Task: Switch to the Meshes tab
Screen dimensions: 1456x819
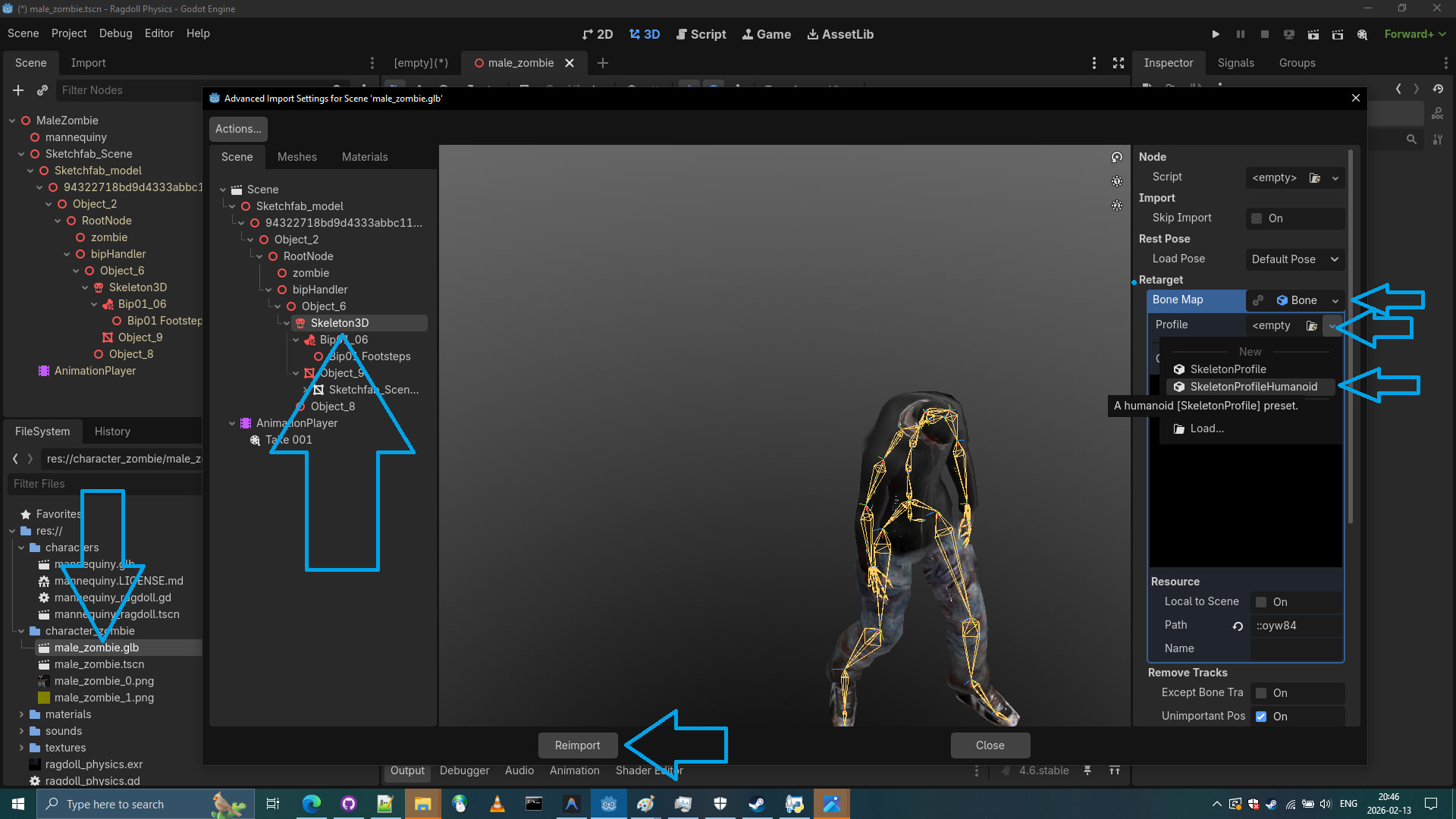Action: [297, 157]
